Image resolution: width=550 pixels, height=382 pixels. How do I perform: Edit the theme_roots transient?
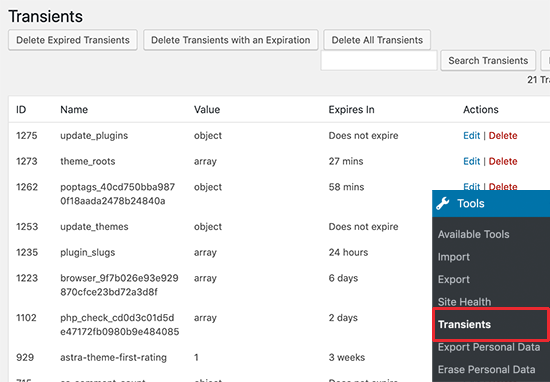pos(471,161)
